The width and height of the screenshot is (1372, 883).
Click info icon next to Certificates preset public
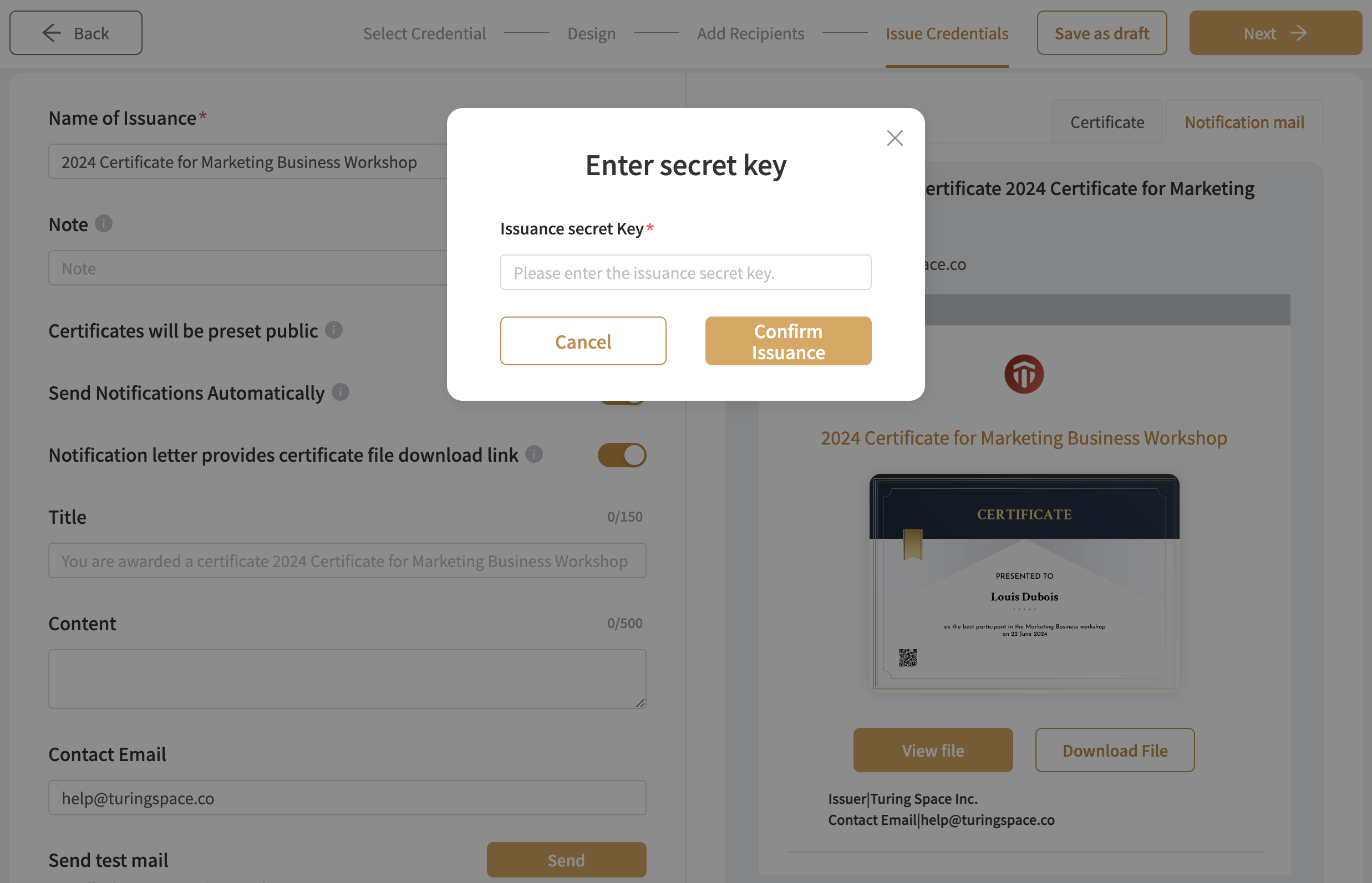(333, 330)
